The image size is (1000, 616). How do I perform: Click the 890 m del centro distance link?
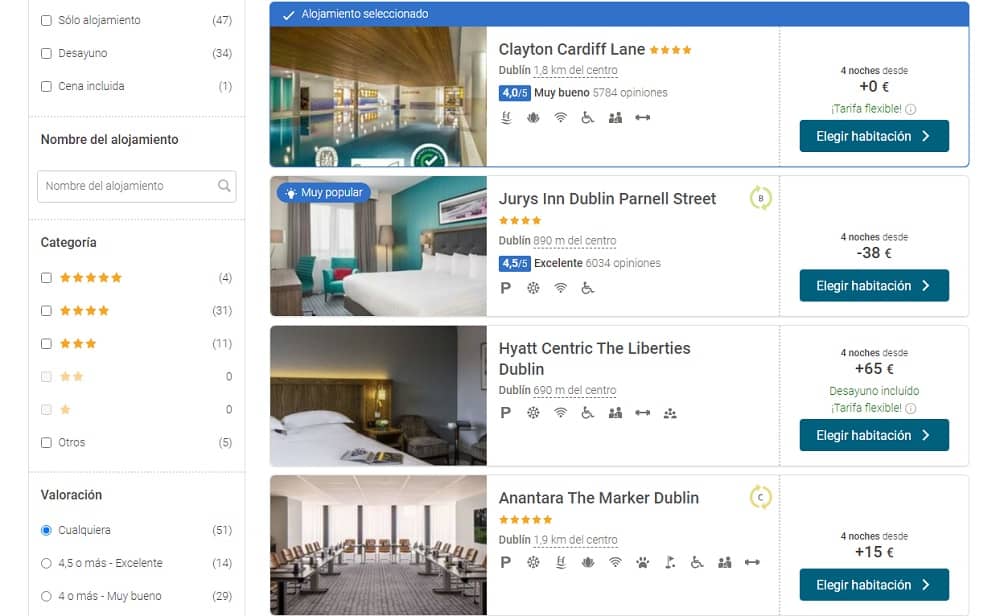click(x=575, y=240)
